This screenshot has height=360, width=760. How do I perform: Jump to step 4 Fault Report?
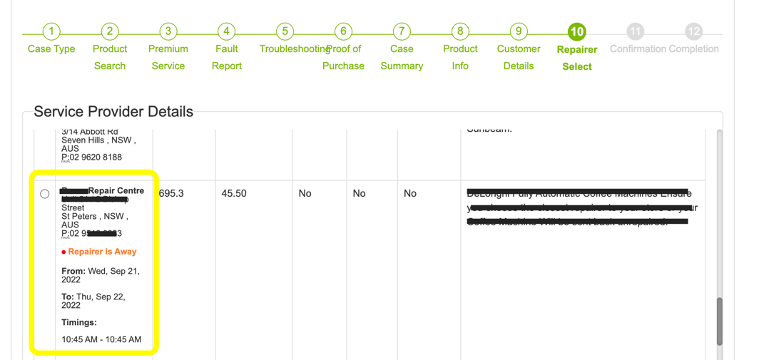tap(226, 32)
